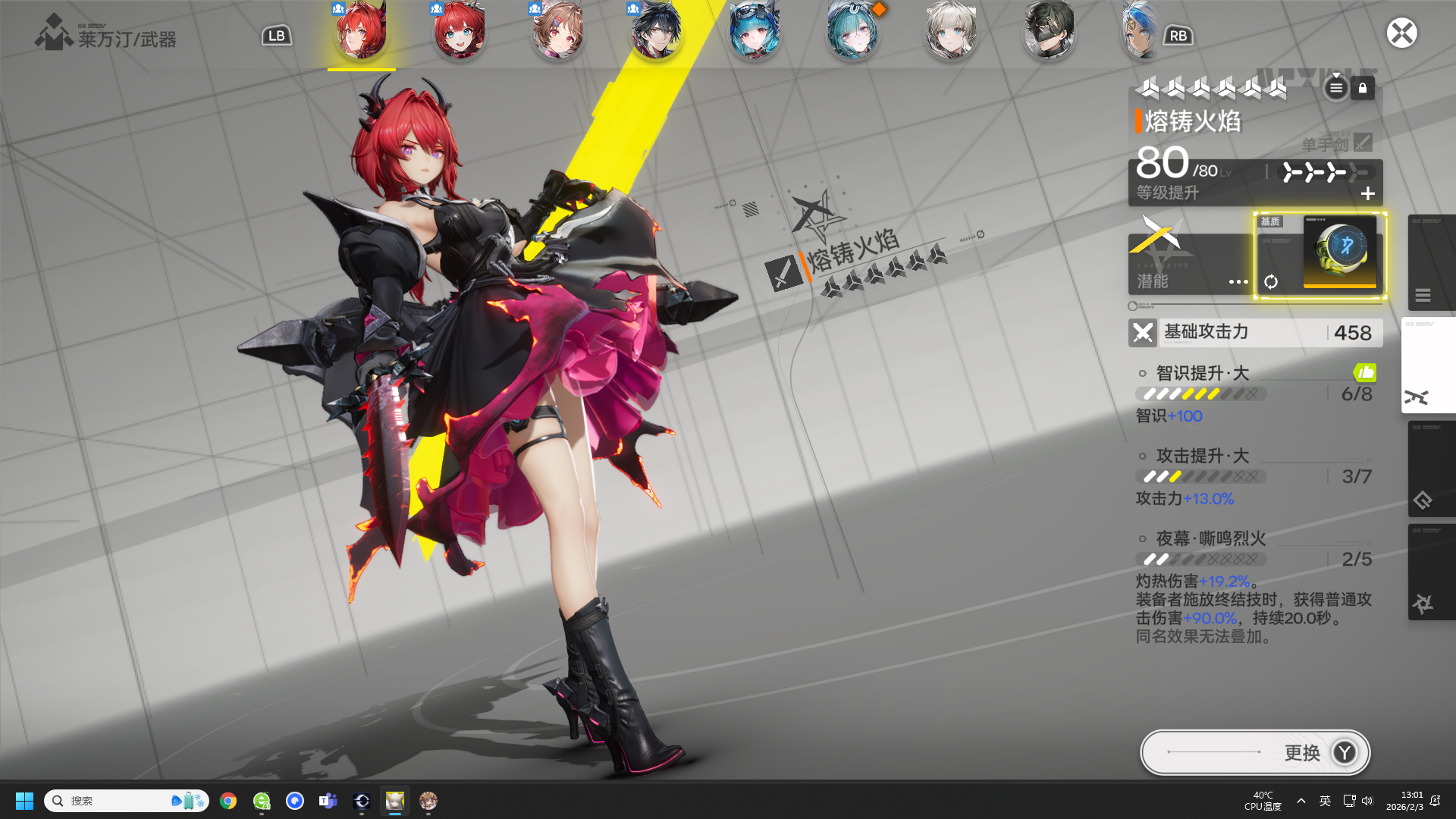Open the diamond-icon sidebar tab

[1430, 469]
